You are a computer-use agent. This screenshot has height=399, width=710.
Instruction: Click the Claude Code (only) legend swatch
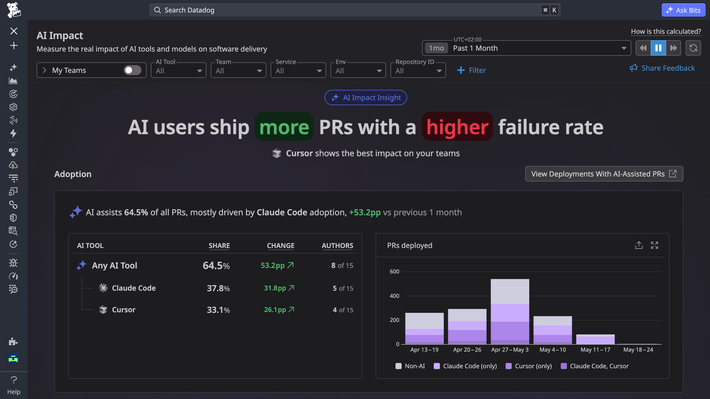coord(437,366)
